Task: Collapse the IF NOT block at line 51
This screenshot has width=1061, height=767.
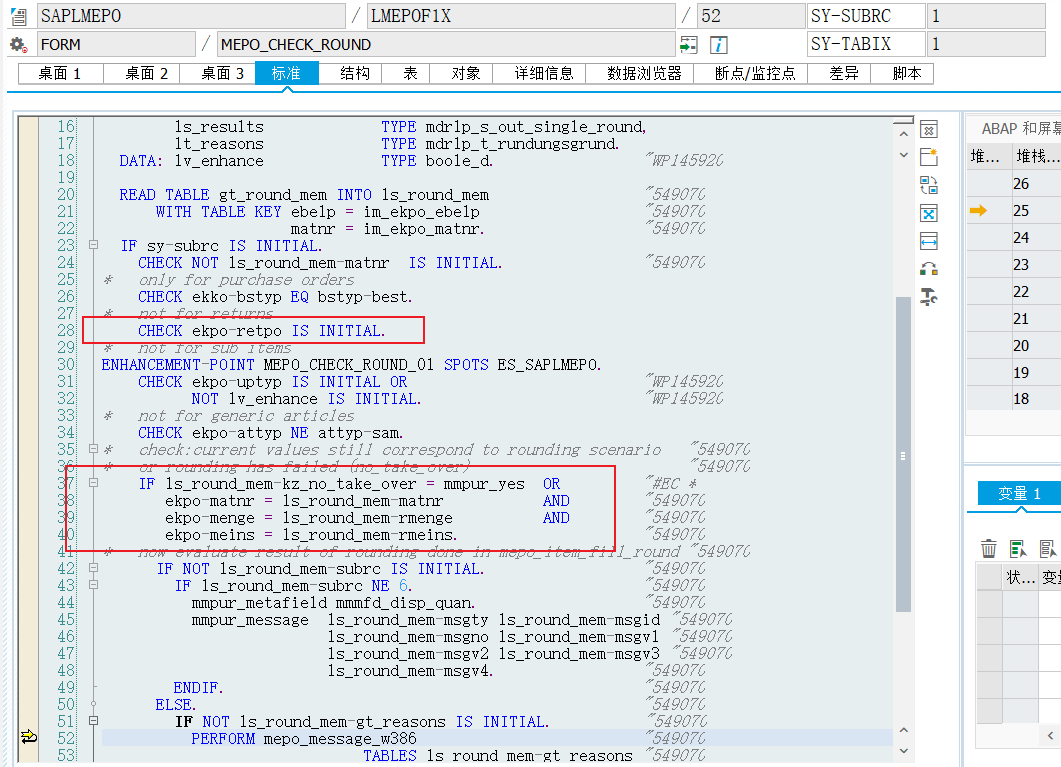Action: (93, 721)
